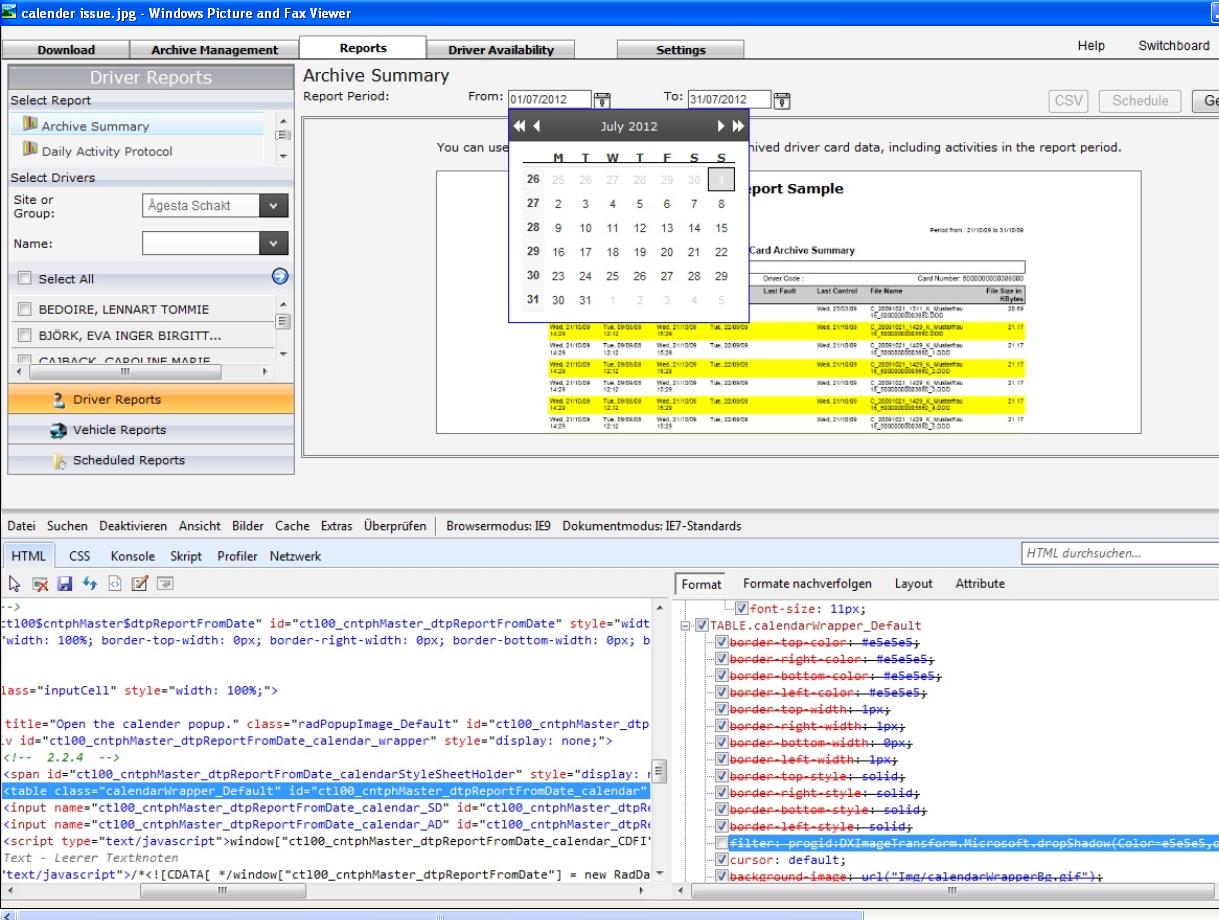The width and height of the screenshot is (1219, 920).
Task: Tick the BEDOIRE, LENNART TOMMIE checkbox
Action: [x=26, y=309]
